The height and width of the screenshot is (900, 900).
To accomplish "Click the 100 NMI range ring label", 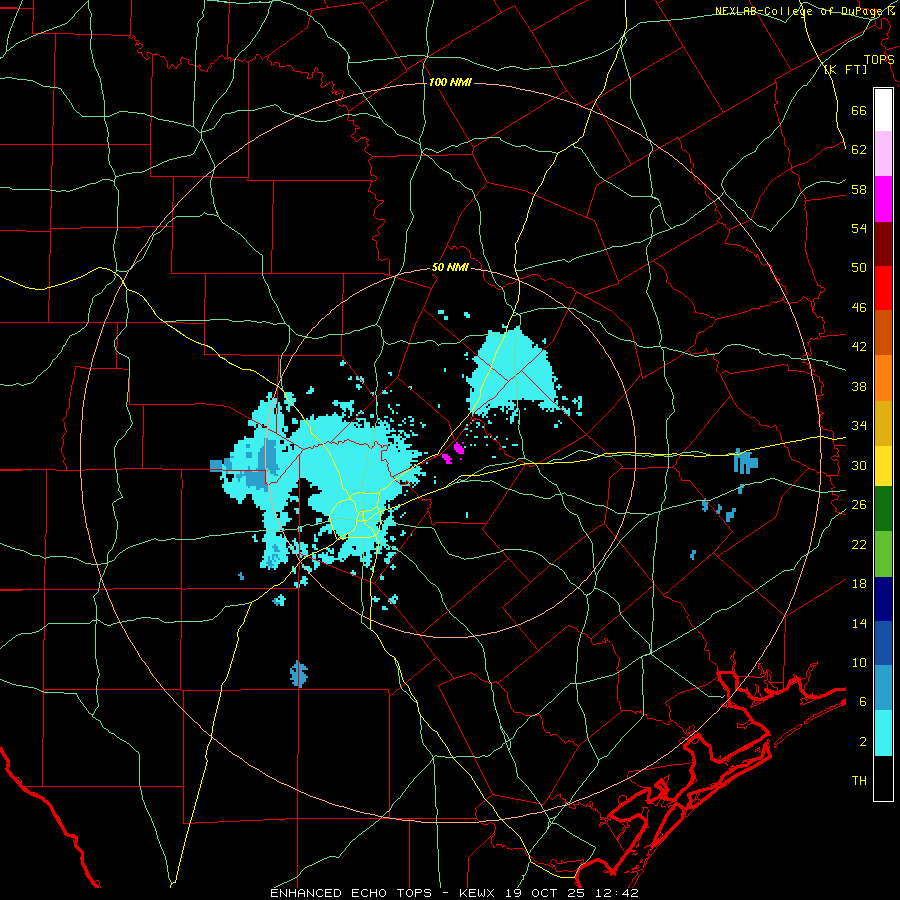I will 450,83.
